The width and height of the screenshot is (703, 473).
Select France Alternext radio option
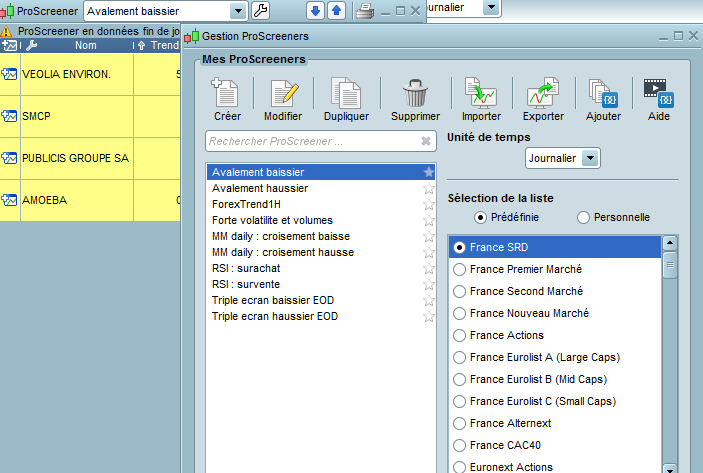[x=460, y=424]
